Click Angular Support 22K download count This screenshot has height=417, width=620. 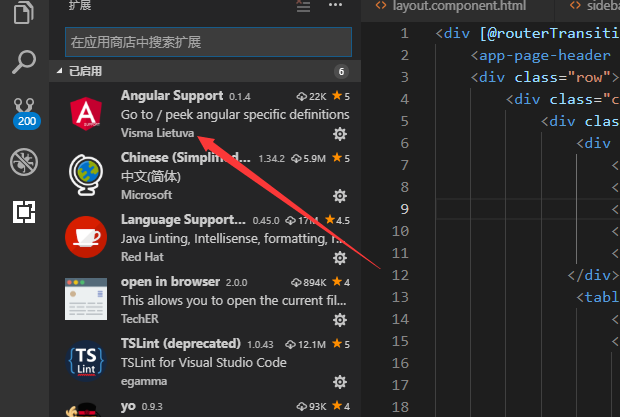312,96
